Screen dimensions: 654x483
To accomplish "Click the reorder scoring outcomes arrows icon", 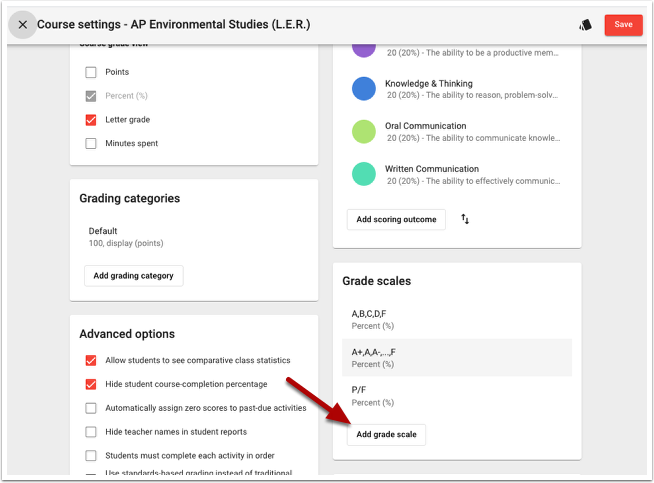I will (465, 219).
